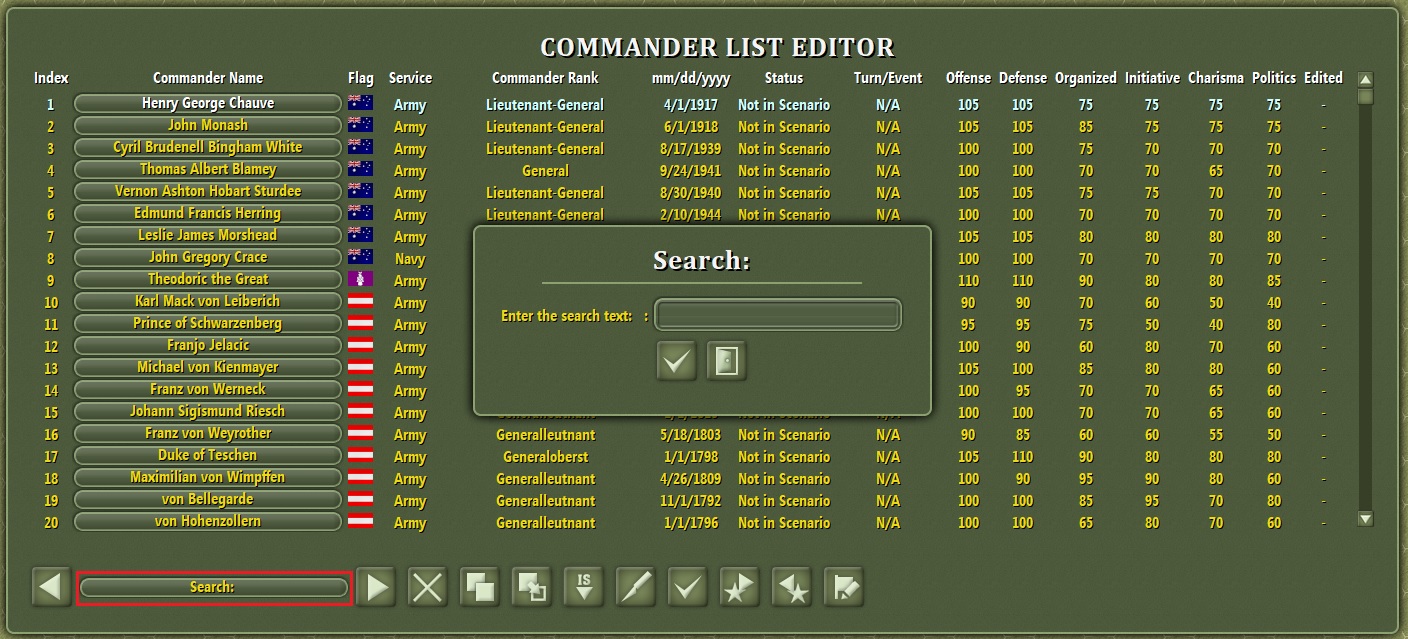The height and width of the screenshot is (639, 1408).
Task: Open Duke of Teschen entry
Action: coord(208,455)
